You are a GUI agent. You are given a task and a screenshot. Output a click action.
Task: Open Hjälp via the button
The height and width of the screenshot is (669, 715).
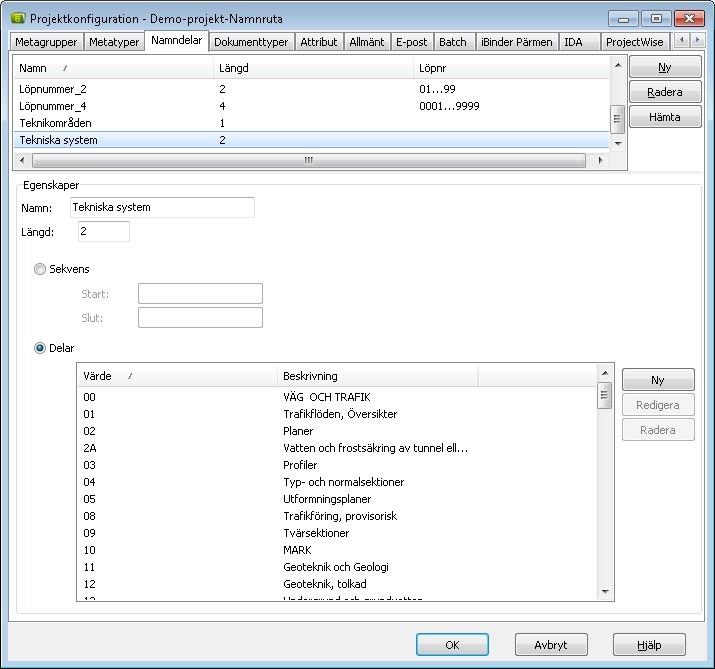649,645
